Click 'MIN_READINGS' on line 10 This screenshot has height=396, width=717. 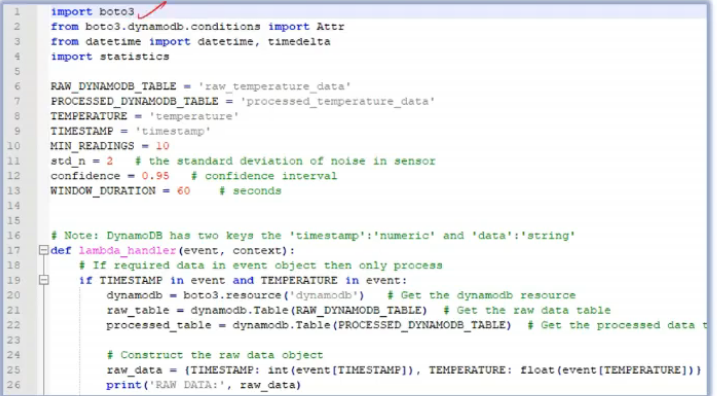(x=92, y=146)
